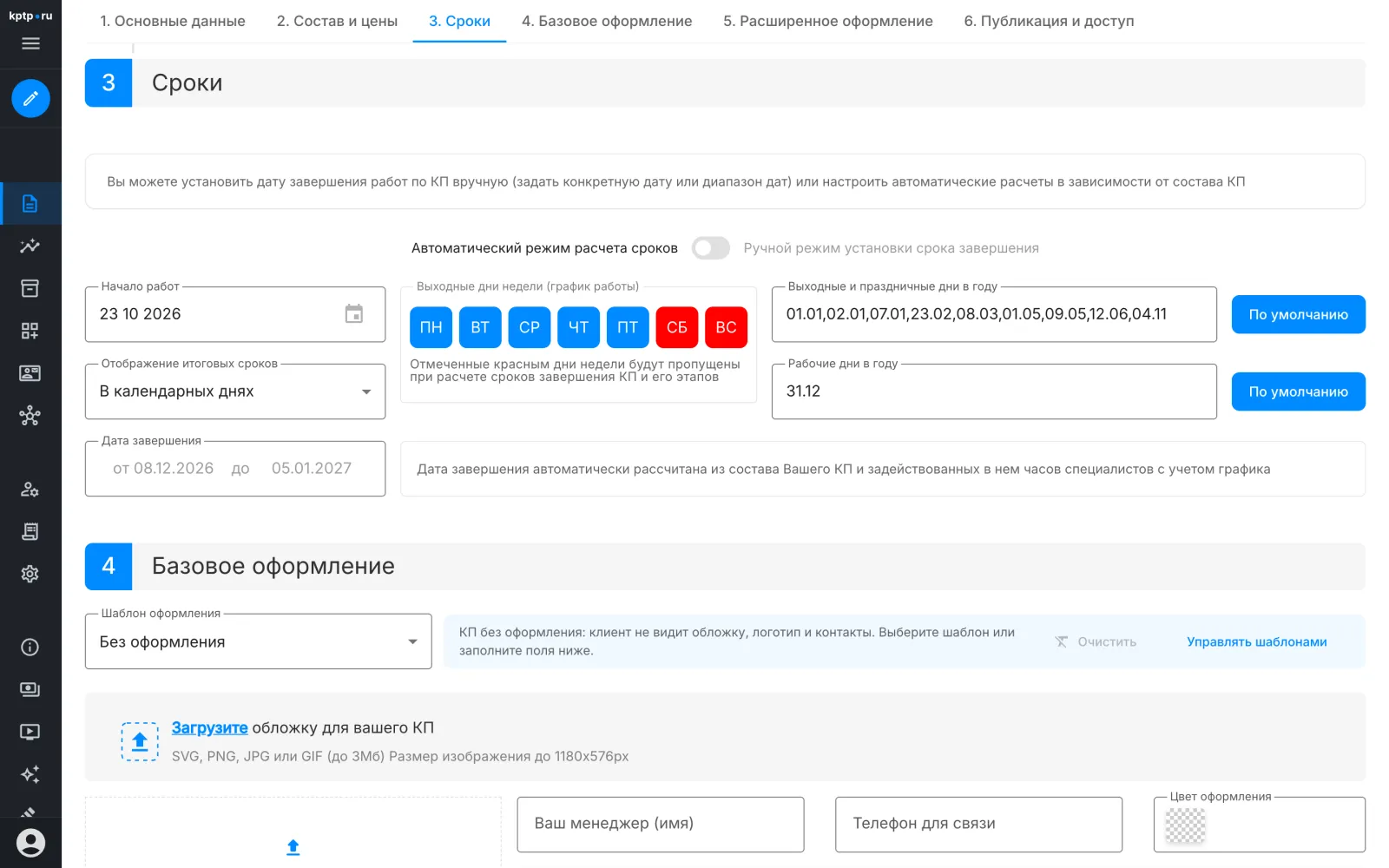
Task: Go to tab 5. Расширенное оформление
Action: coord(828,21)
